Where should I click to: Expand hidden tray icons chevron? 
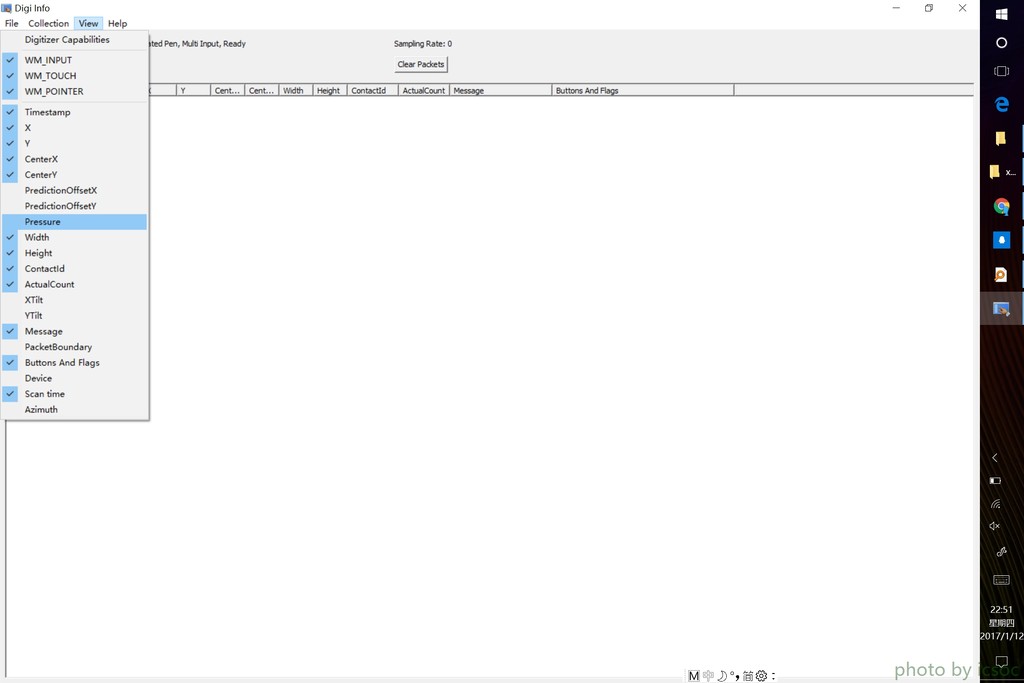[995, 458]
